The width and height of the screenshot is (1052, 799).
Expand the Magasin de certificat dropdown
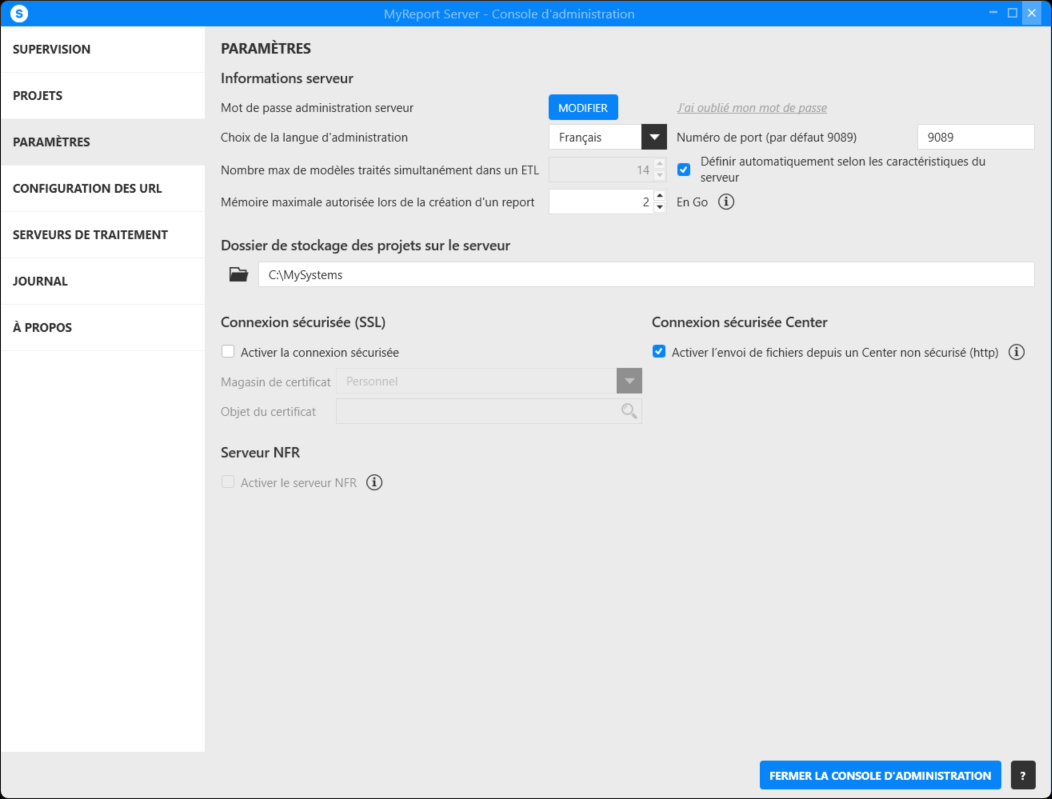pos(629,381)
